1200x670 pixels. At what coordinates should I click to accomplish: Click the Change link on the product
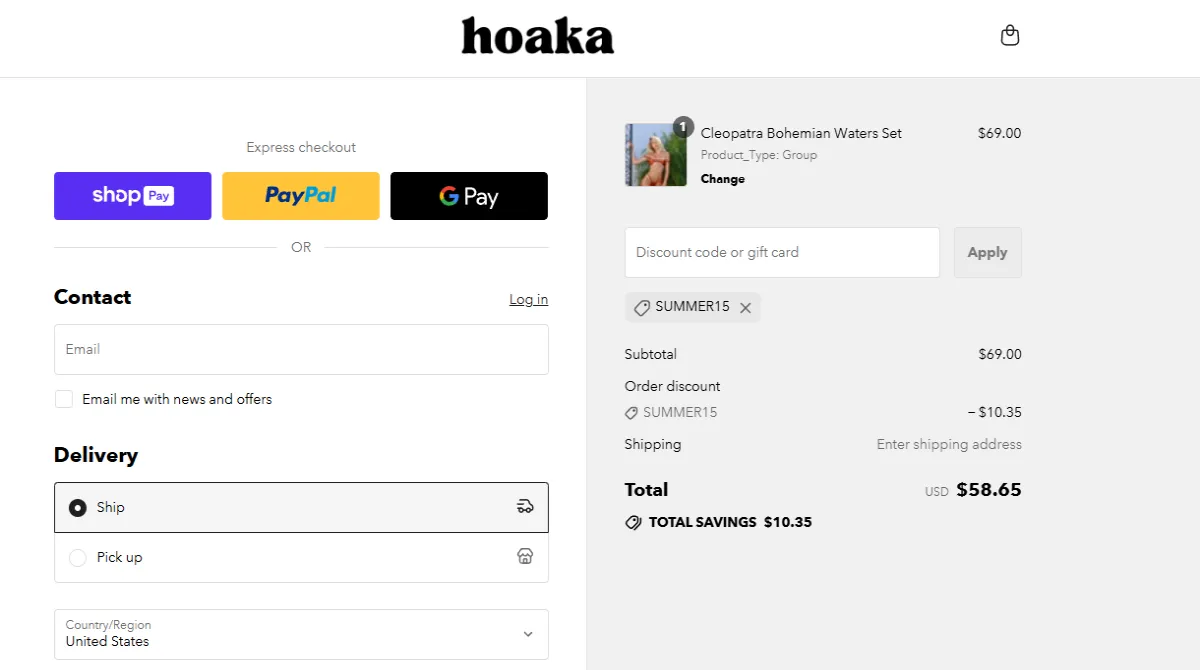722,178
